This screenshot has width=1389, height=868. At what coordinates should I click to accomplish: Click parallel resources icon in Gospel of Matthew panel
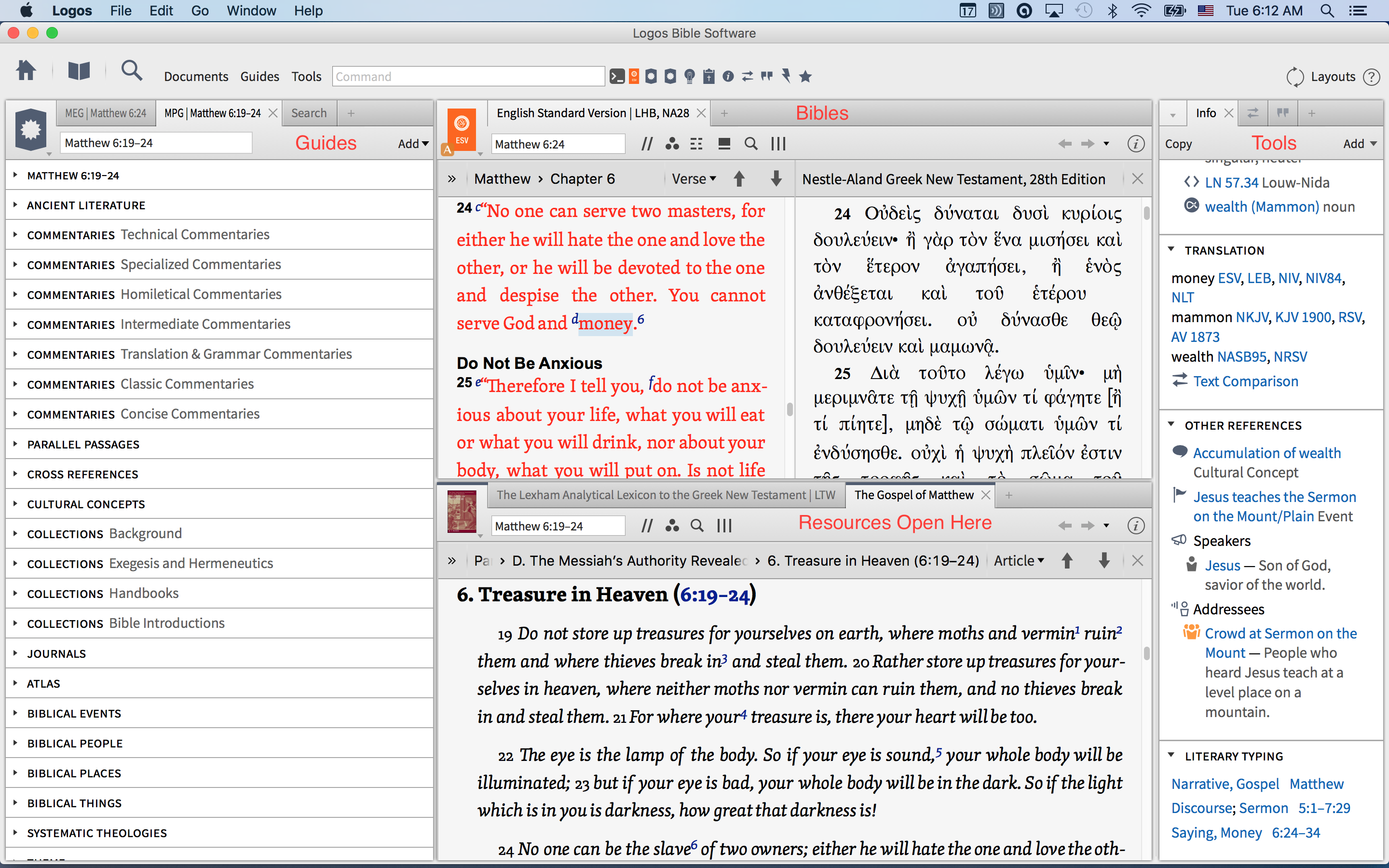pos(647,526)
